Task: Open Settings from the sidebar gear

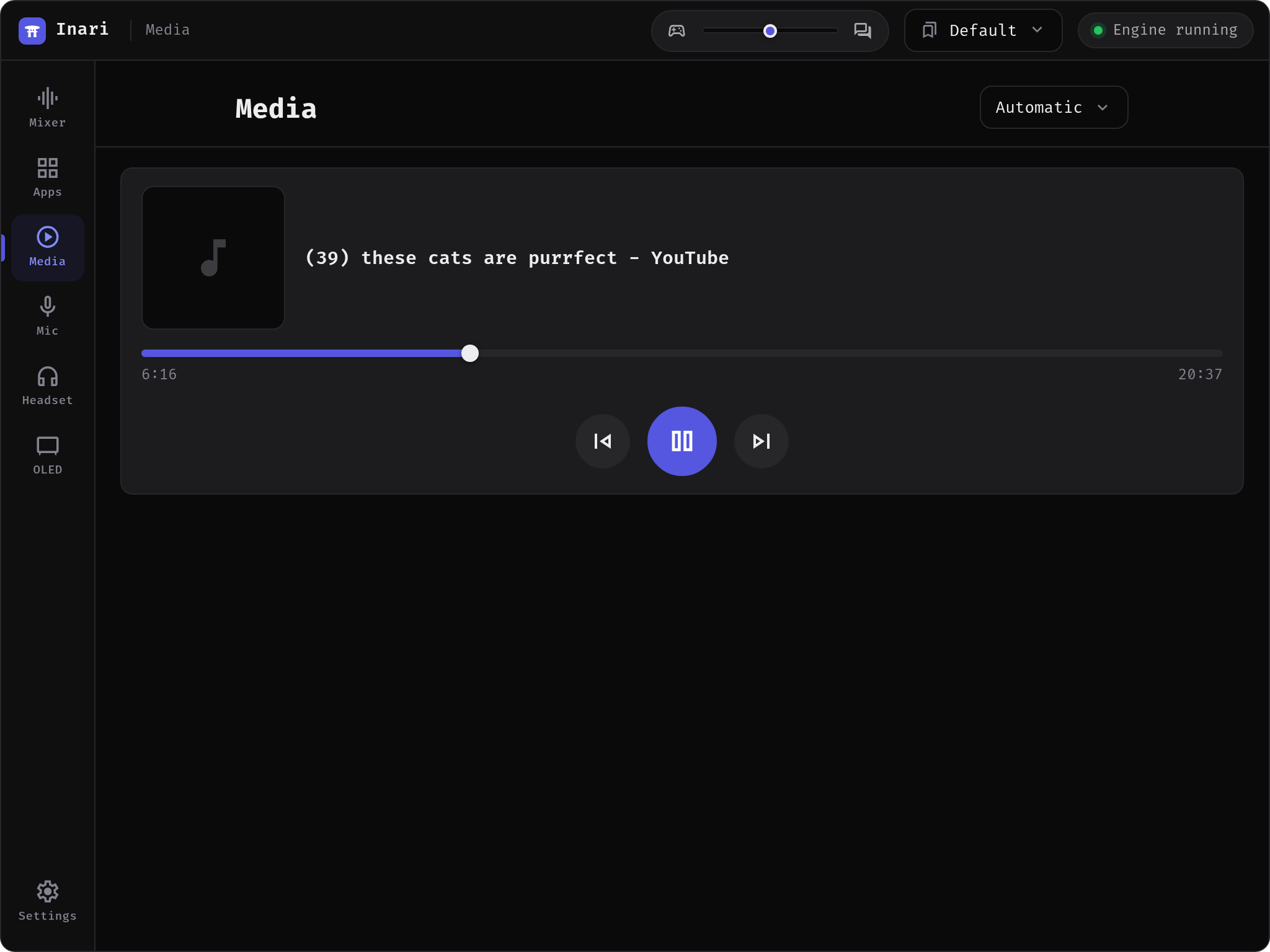Action: 48,902
